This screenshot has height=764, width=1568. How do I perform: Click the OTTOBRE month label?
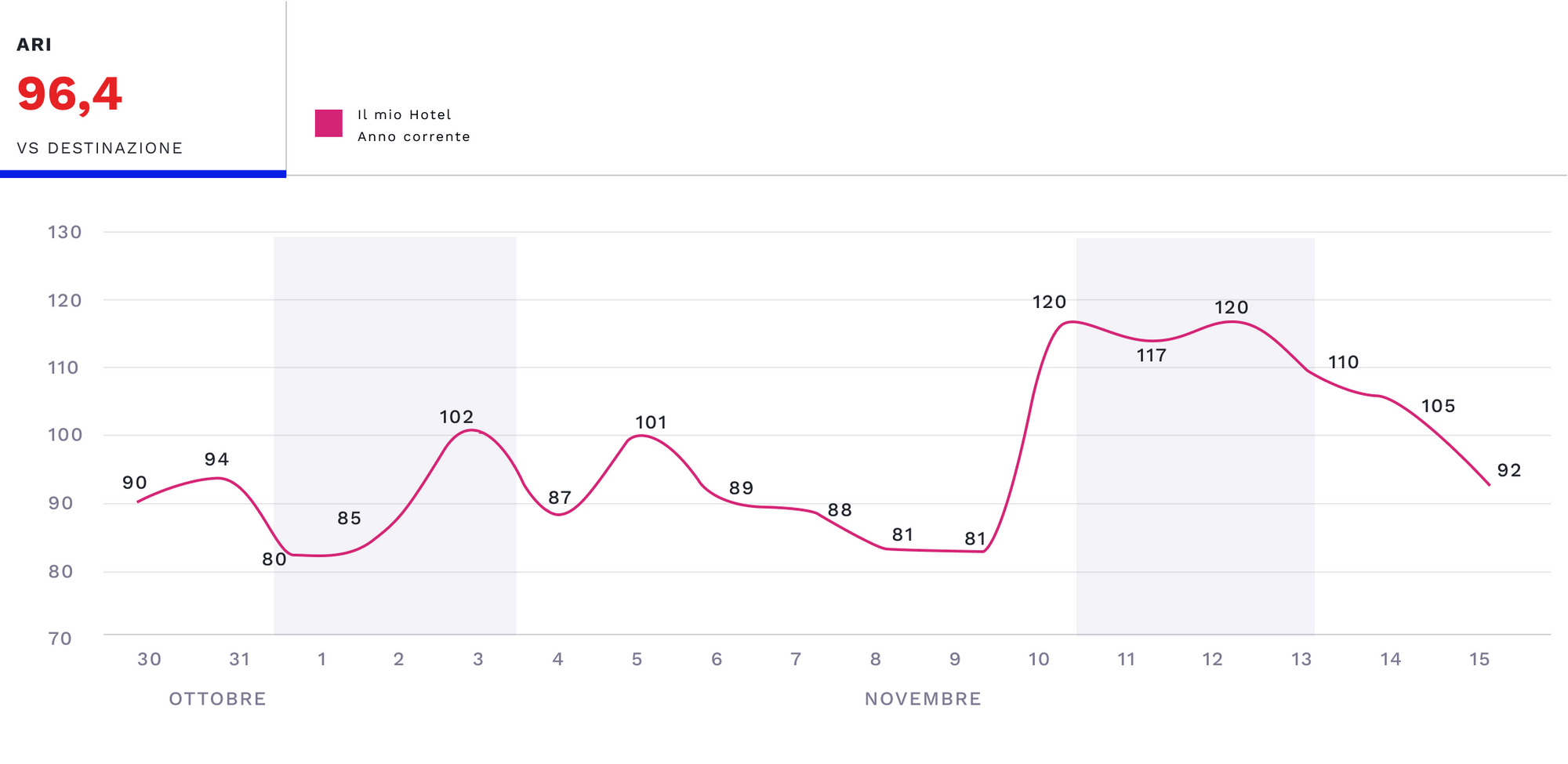coord(217,699)
